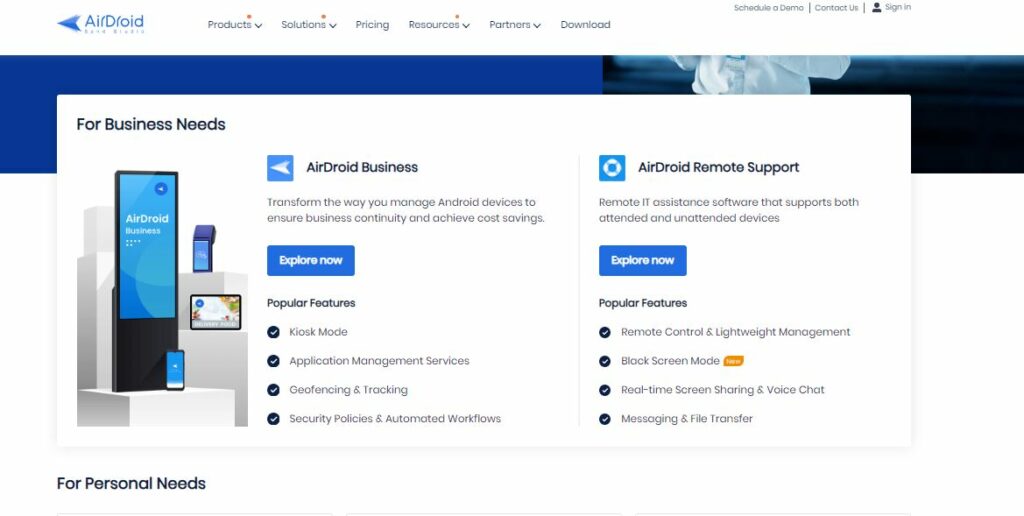Click check icon beside Real-time Screen Sharing
This screenshot has height=516, width=1024.
[605, 390]
